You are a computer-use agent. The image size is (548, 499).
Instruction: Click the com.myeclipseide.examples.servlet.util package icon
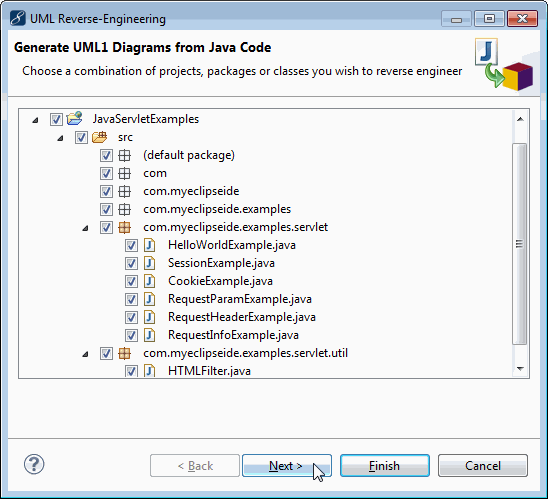coord(124,353)
